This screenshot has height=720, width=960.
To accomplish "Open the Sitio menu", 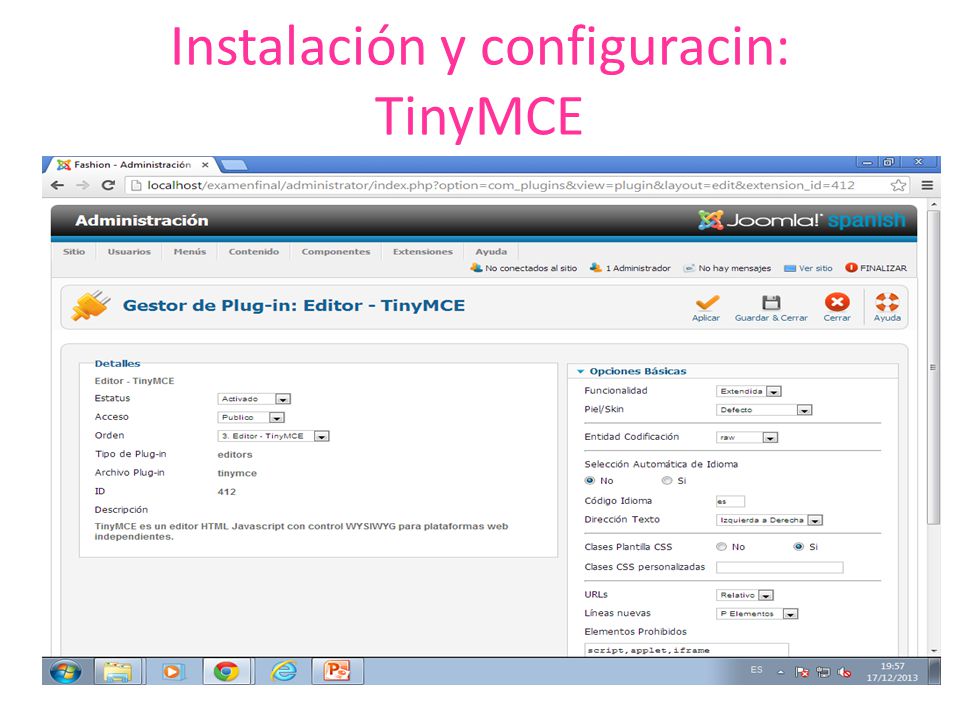I will pos(74,252).
